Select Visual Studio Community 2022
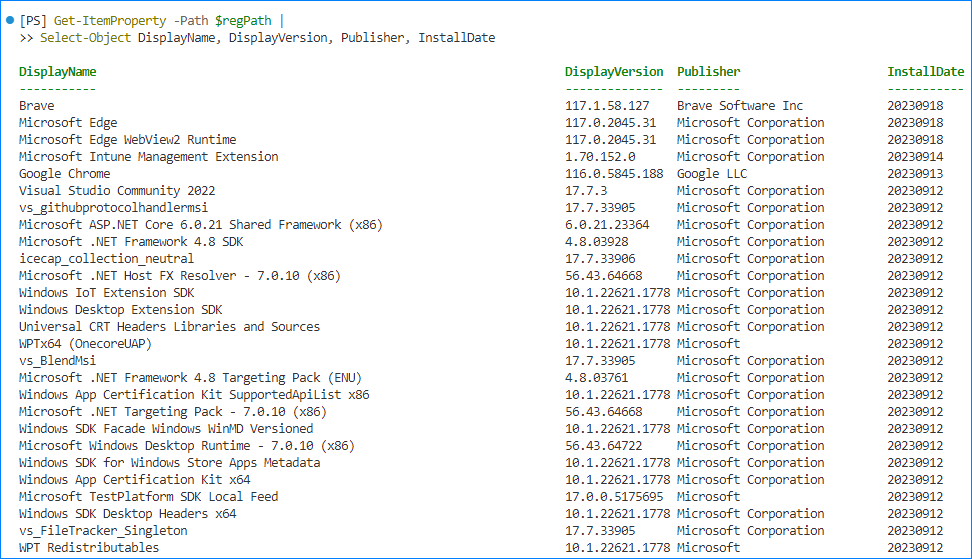The height and width of the screenshot is (559, 972). 117,191
